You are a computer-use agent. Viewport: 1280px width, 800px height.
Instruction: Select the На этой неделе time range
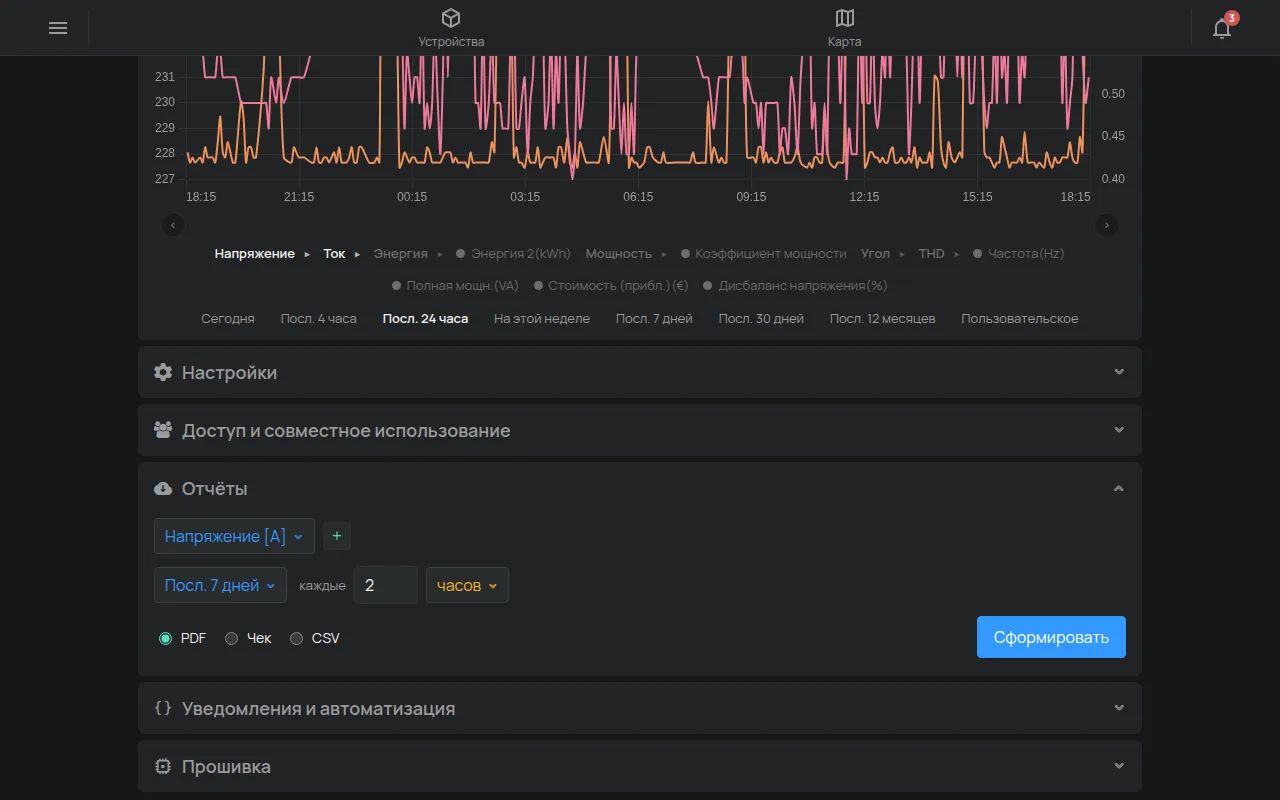click(542, 319)
